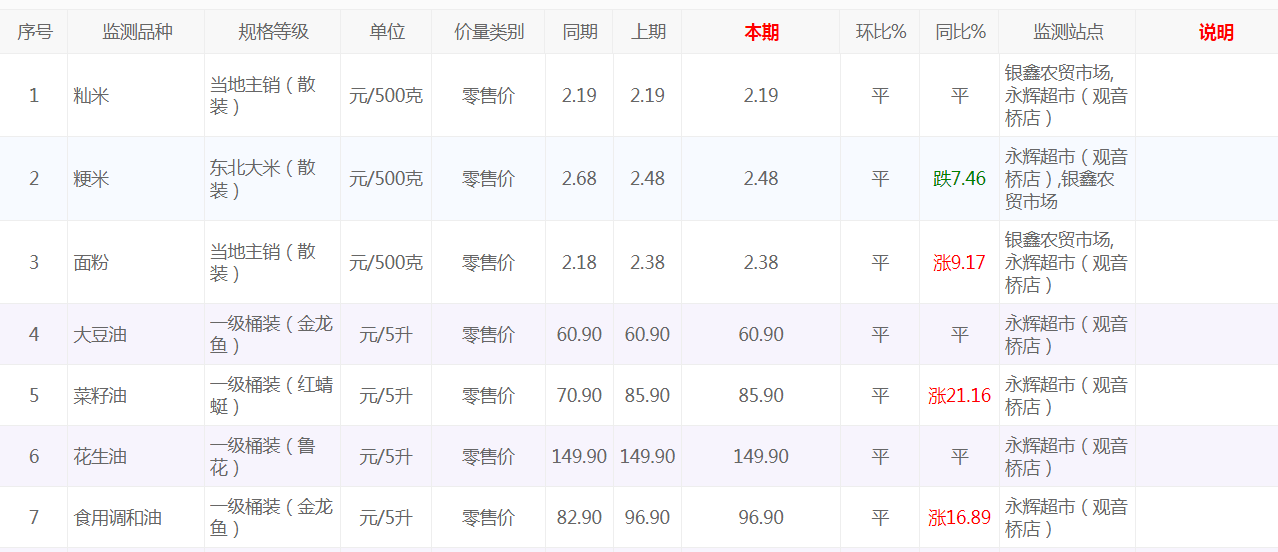This screenshot has width=1278, height=552.
Task: Select the 面粉 row name
Action: pyautogui.click(x=92, y=263)
